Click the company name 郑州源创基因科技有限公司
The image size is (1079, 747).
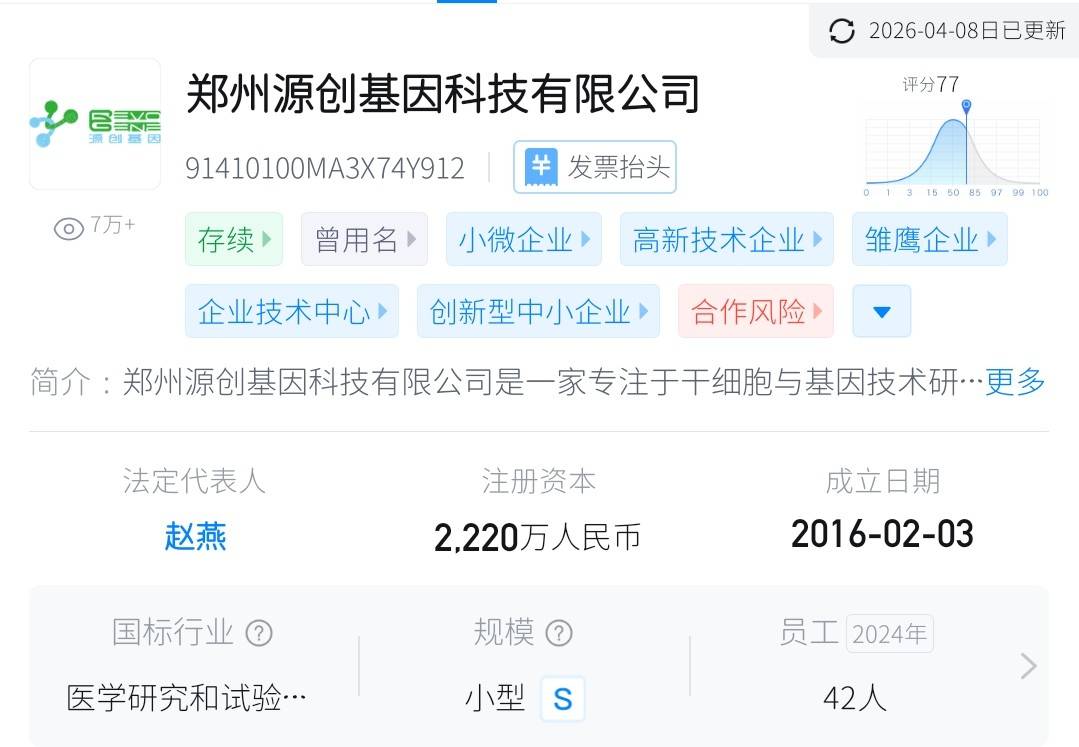pyautogui.click(x=443, y=94)
